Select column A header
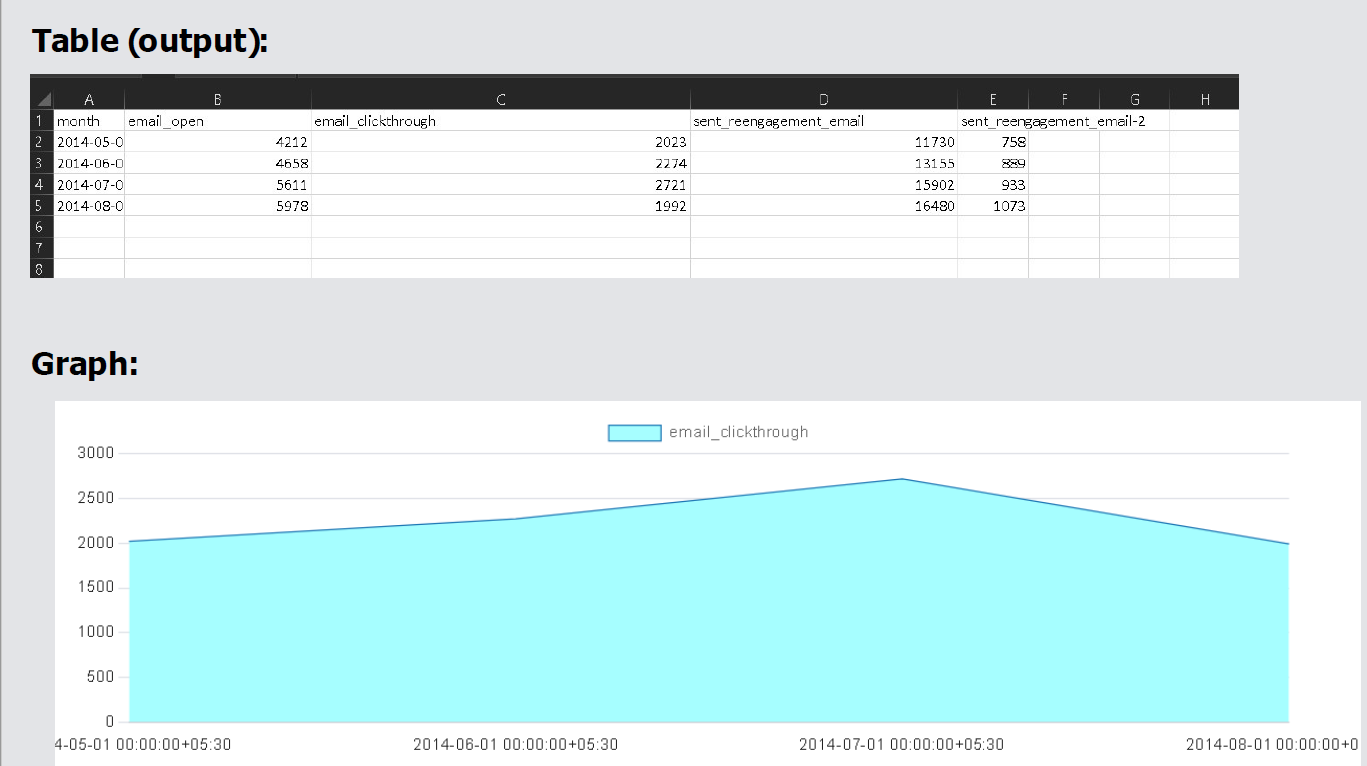 click(x=89, y=99)
